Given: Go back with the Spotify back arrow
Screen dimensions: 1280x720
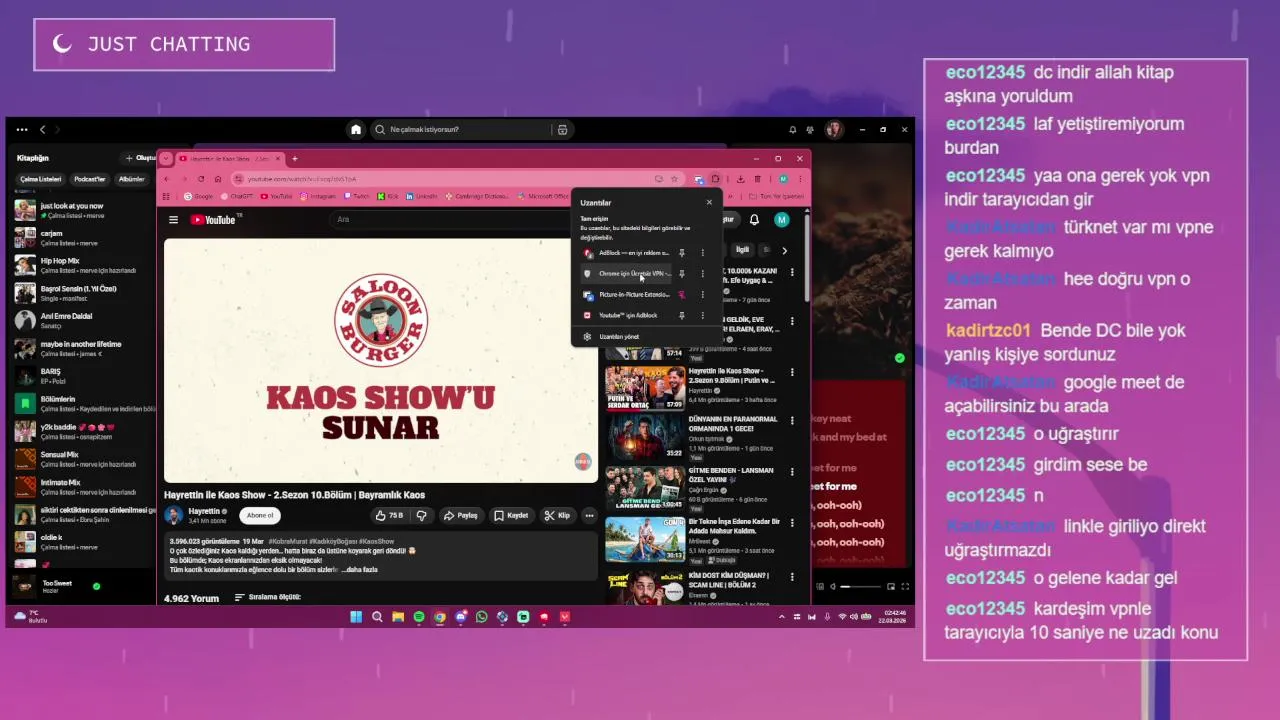Looking at the screenshot, I should (42, 129).
